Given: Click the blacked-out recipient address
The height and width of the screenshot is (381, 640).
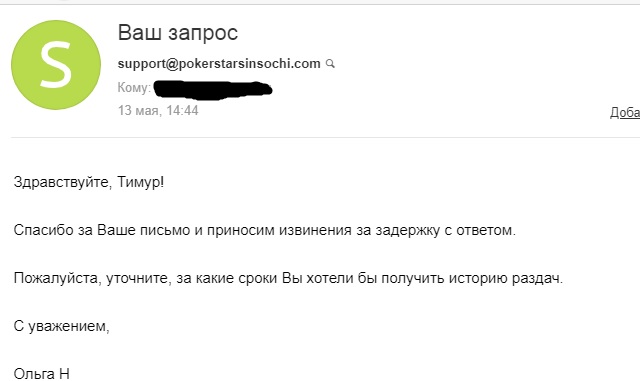Looking at the screenshot, I should (x=213, y=89).
